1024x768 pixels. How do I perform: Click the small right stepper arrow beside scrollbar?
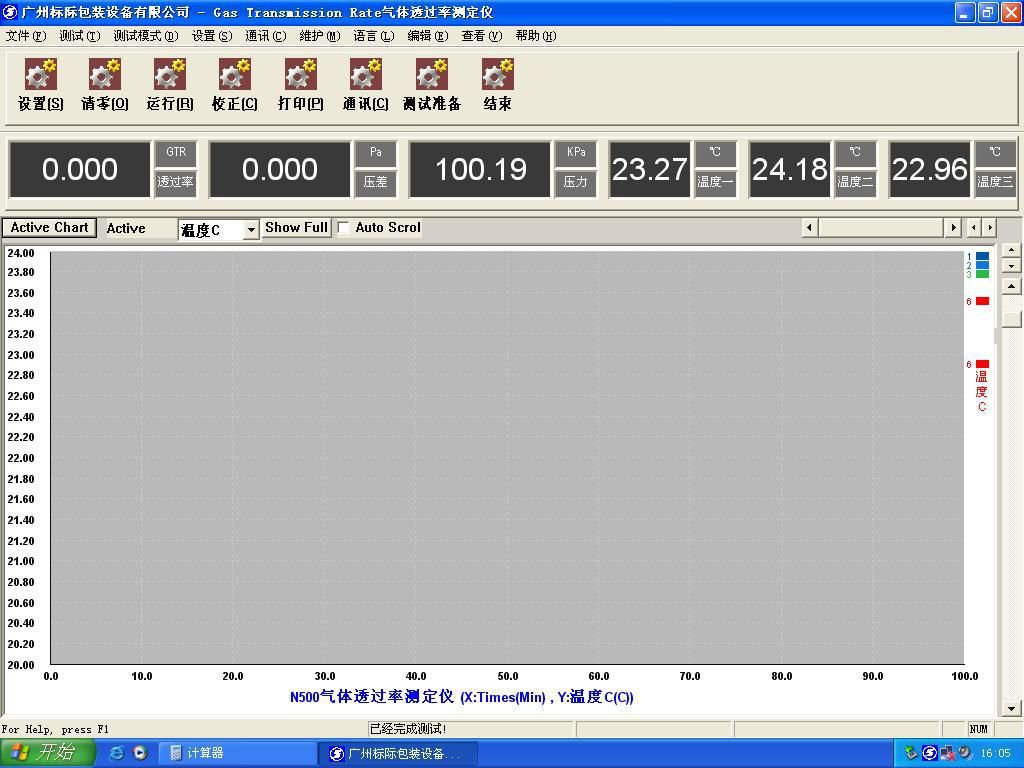pyautogui.click(x=989, y=227)
